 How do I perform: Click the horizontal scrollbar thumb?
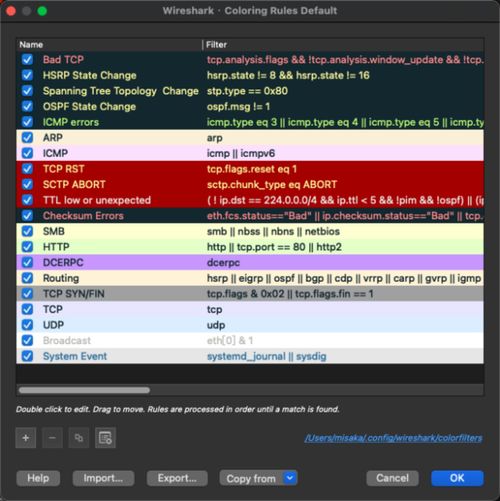tap(84, 390)
